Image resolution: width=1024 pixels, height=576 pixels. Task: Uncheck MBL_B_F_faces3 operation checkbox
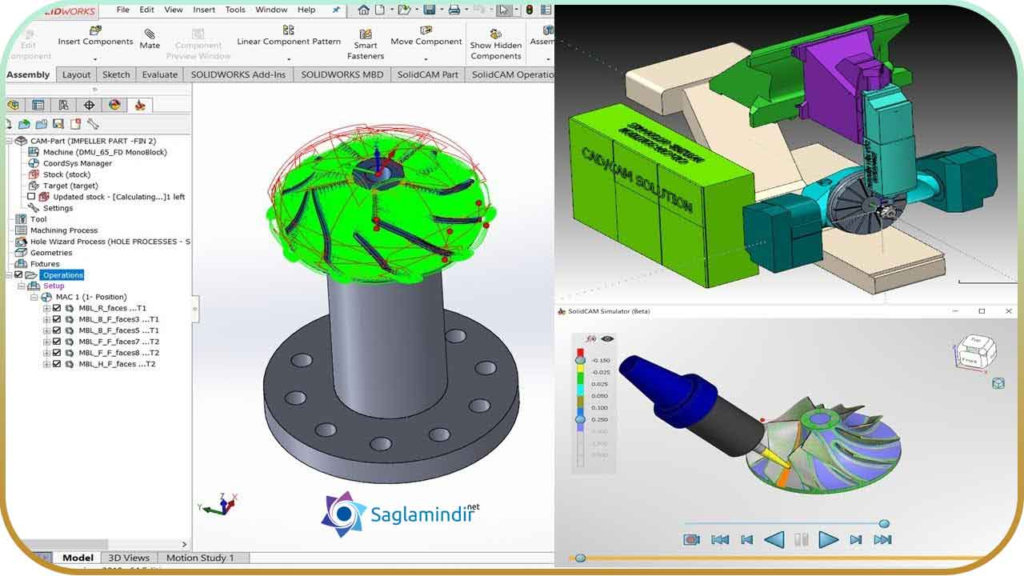pyautogui.click(x=57, y=319)
